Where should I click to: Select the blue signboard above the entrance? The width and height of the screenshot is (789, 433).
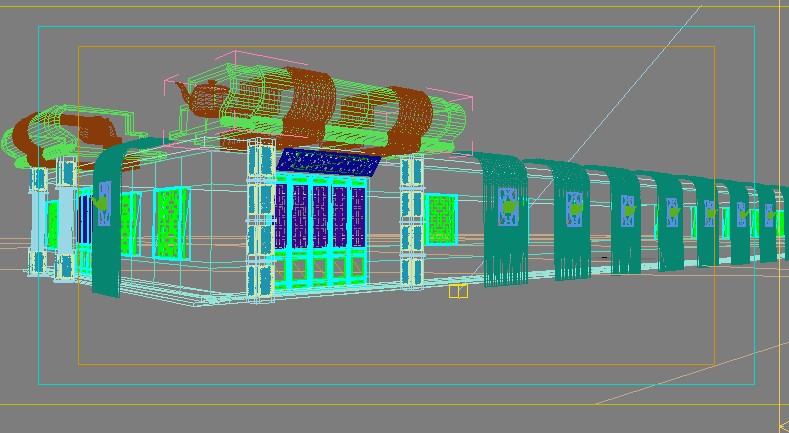(x=328, y=162)
